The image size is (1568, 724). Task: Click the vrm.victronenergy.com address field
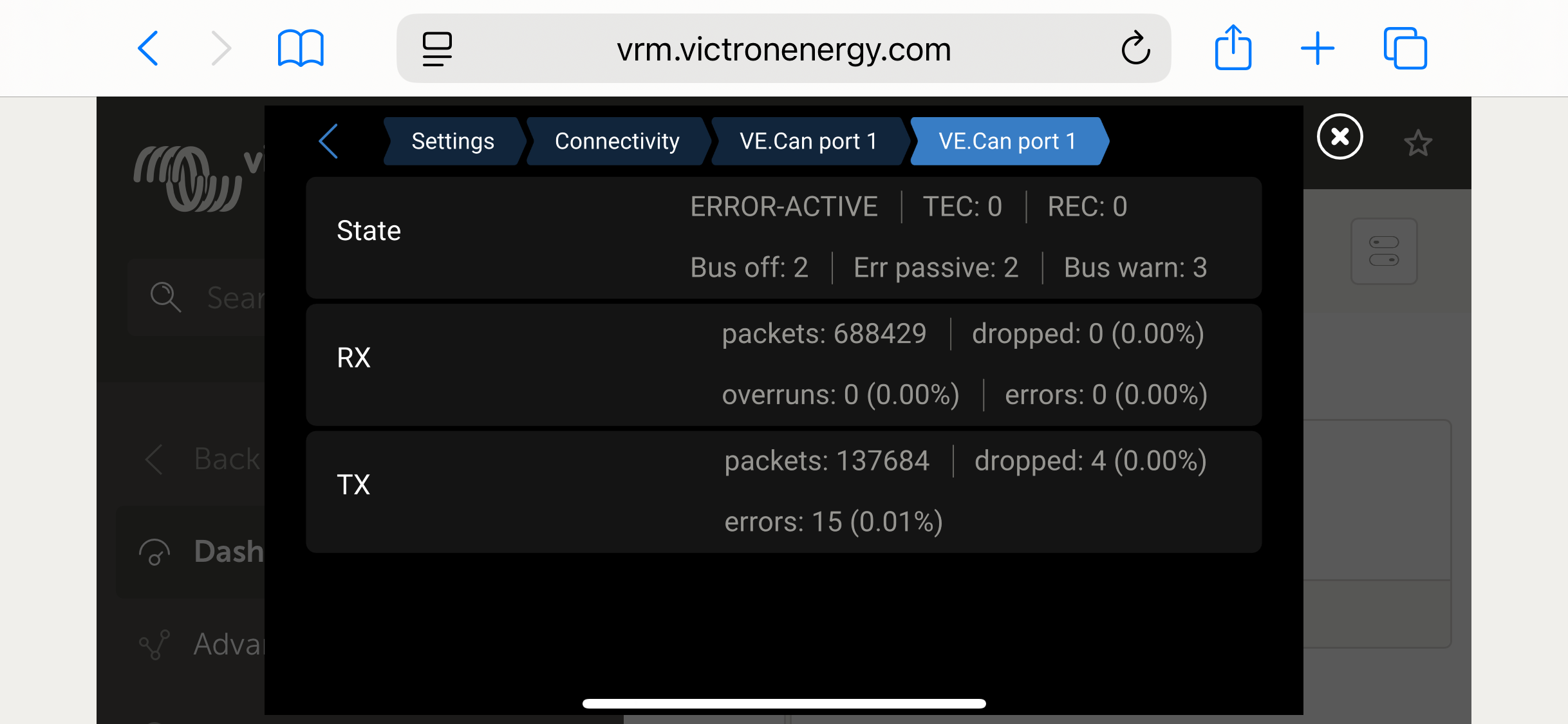pyautogui.click(x=783, y=49)
